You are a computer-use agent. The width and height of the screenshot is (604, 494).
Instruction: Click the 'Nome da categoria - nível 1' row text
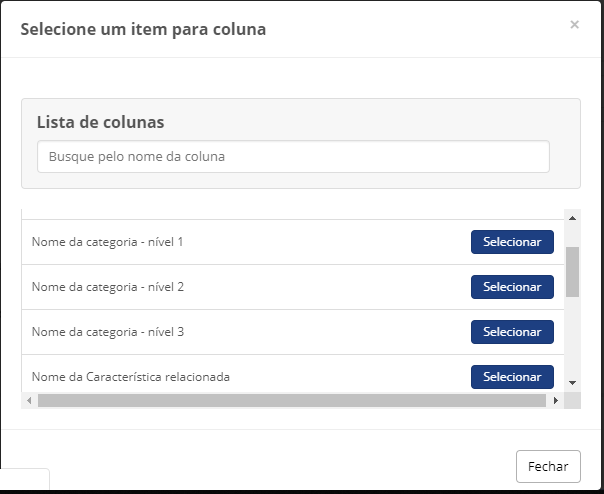click(x=107, y=242)
